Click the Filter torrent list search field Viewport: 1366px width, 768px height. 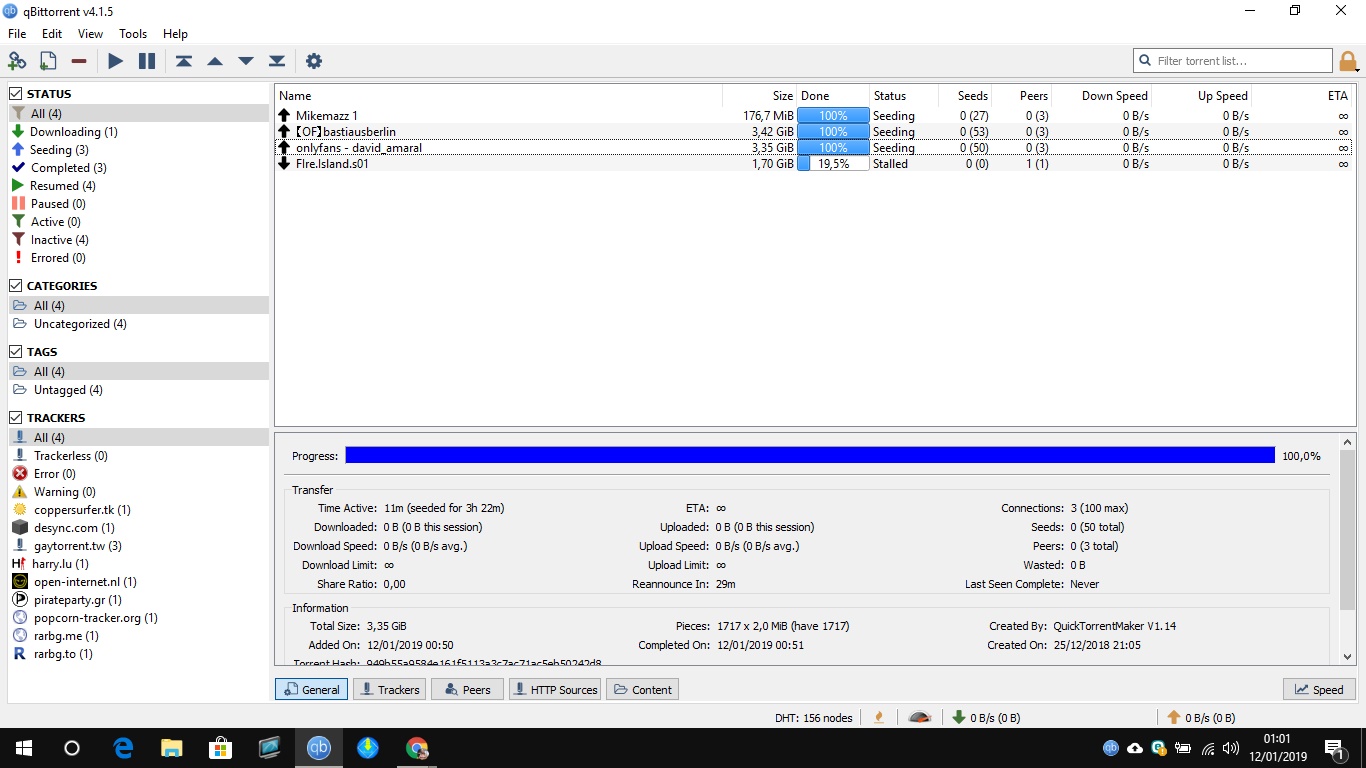point(1240,61)
